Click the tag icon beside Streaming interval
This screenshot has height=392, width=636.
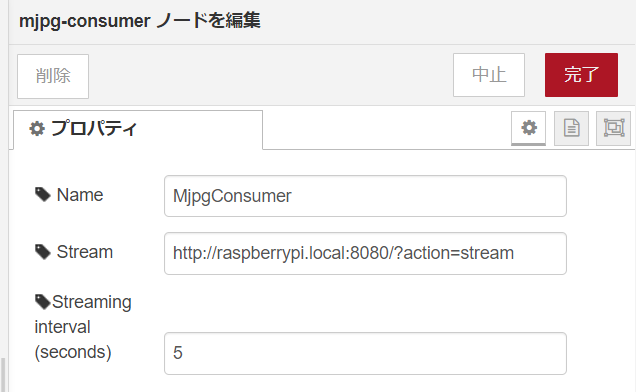pos(43,302)
